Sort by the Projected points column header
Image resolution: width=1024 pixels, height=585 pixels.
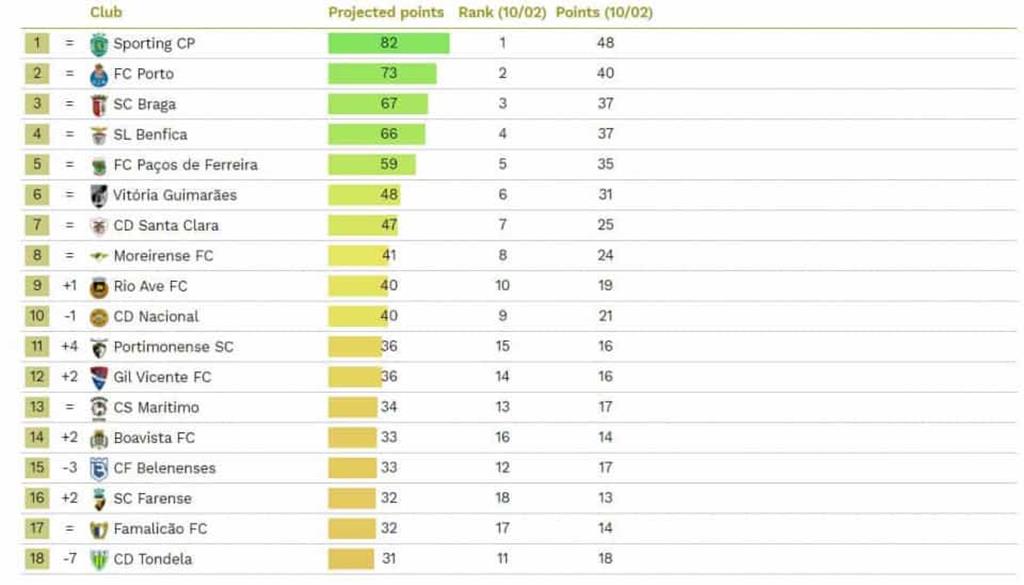point(386,13)
